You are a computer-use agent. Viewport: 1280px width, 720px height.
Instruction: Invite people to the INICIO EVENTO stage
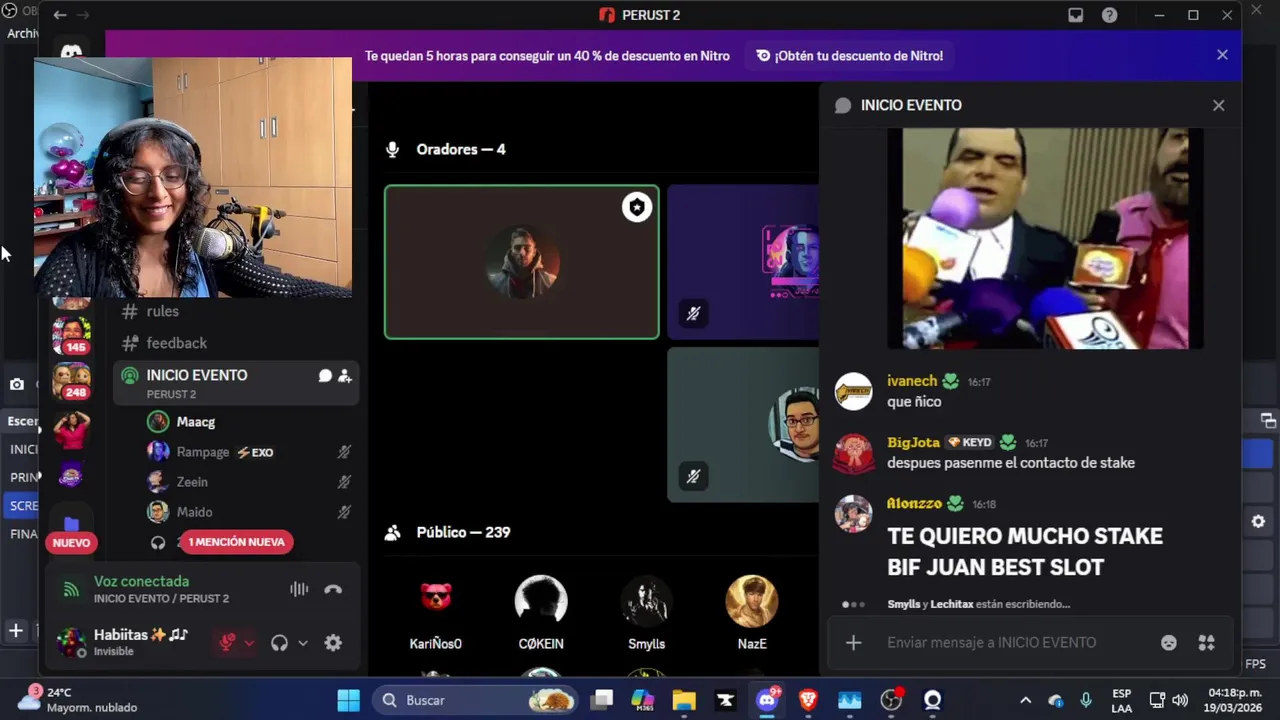tap(344, 376)
